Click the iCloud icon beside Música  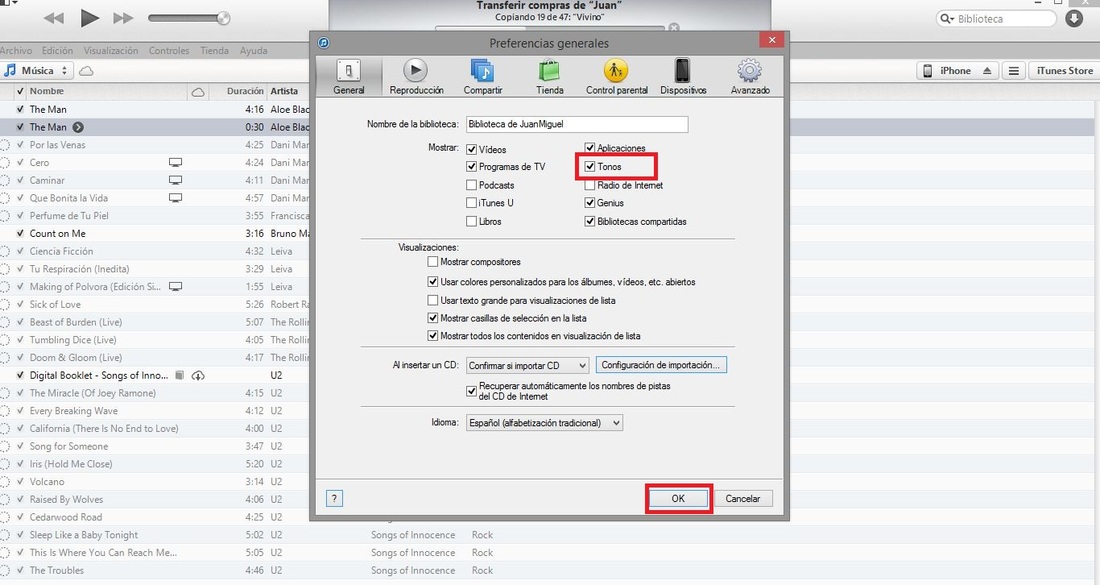86,71
